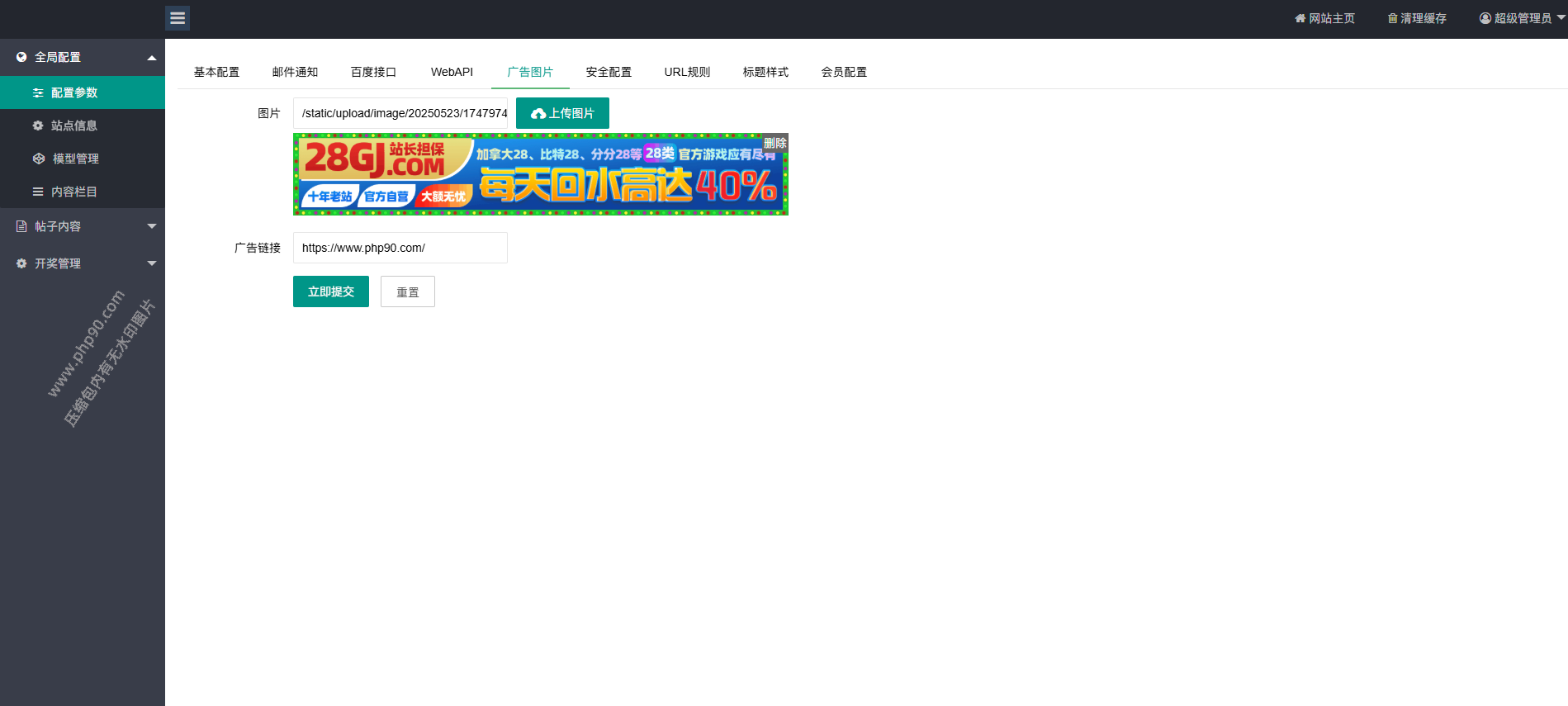
Task: Click the 重置 reset button
Action: (x=407, y=291)
